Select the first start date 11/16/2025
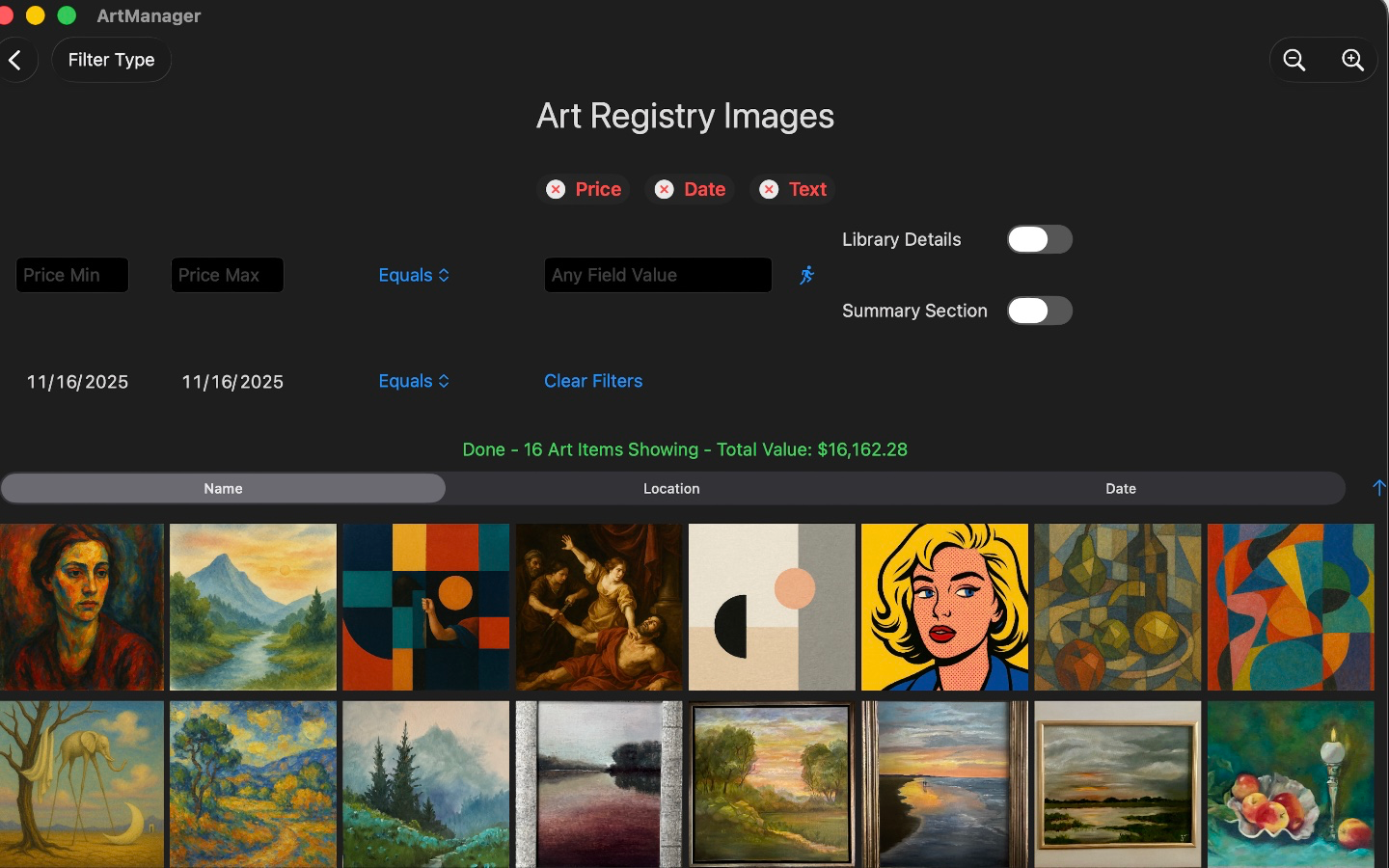Viewport: 1389px width, 868px height. pos(77,382)
